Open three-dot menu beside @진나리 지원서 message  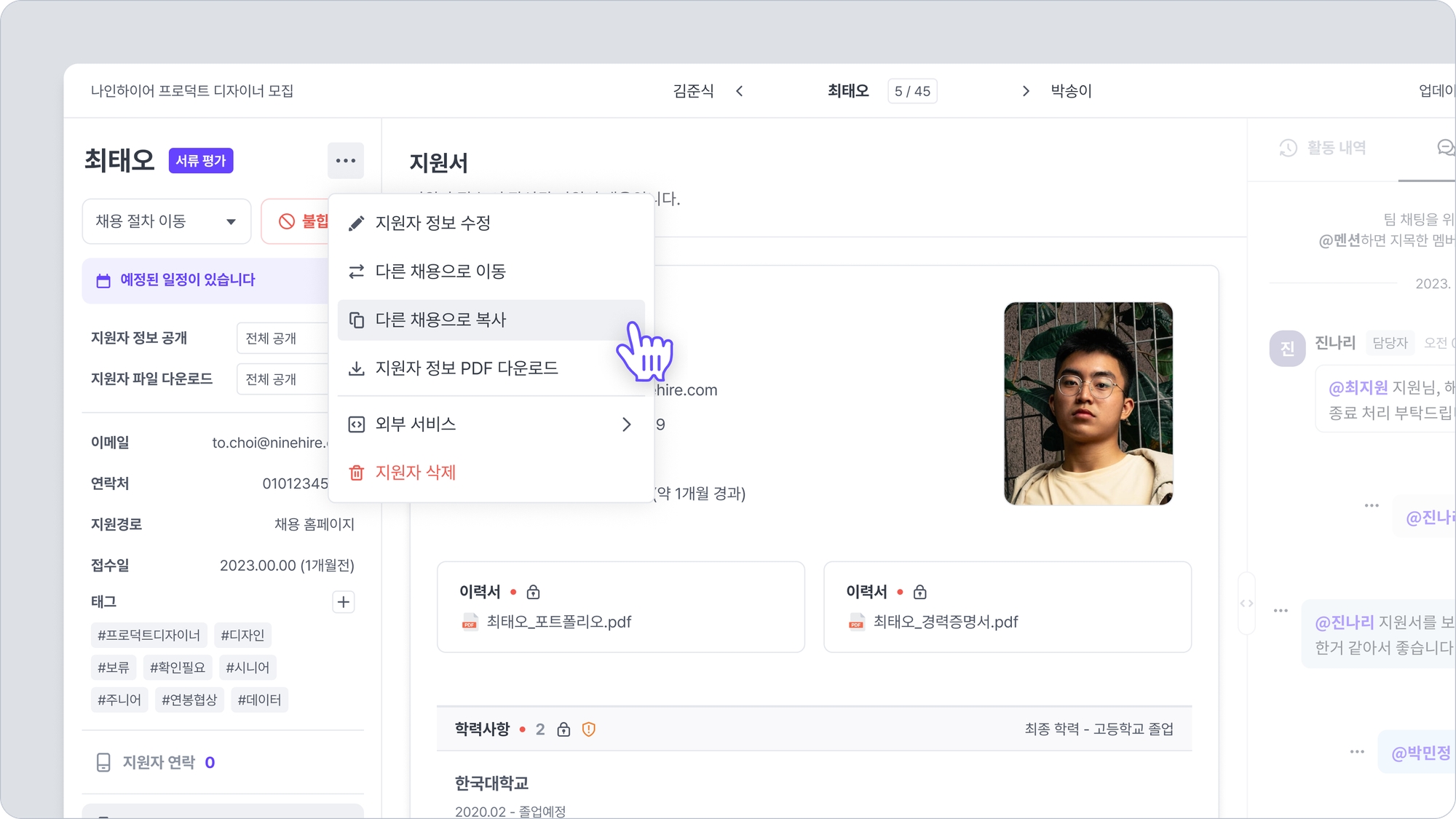coord(1281,611)
